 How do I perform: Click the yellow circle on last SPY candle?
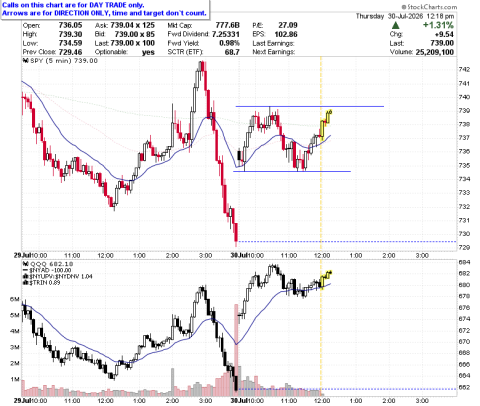point(330,112)
